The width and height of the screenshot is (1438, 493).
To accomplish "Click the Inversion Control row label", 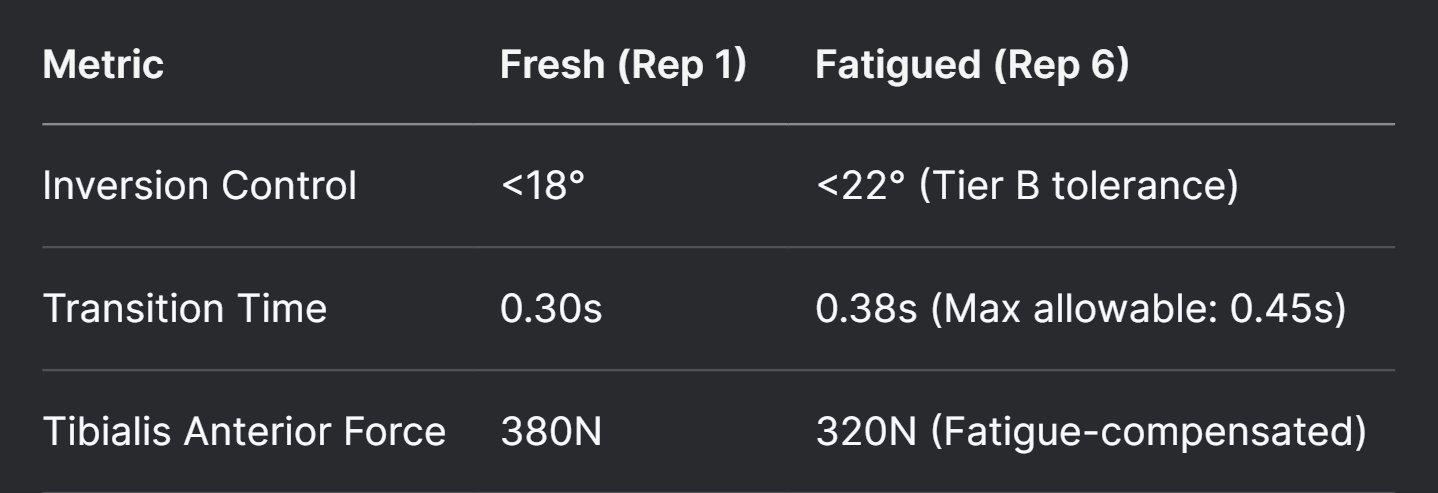I will point(199,187).
